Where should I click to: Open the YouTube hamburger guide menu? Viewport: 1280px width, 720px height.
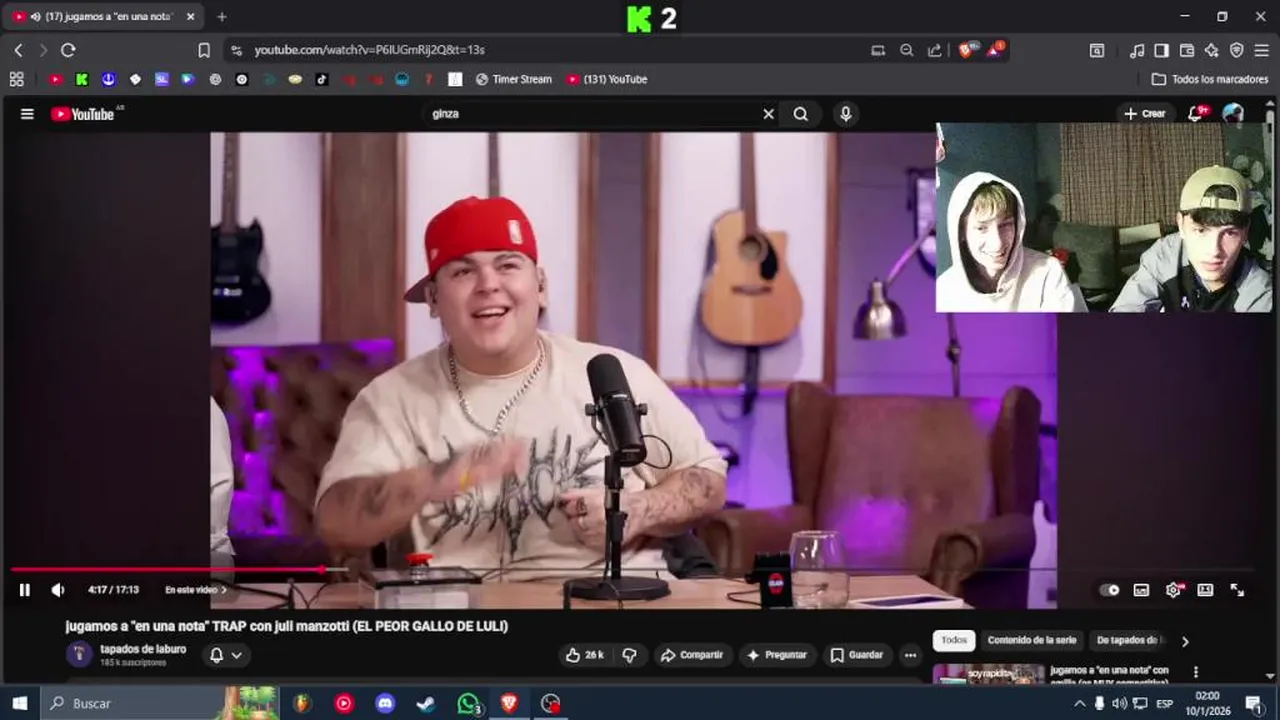point(27,114)
